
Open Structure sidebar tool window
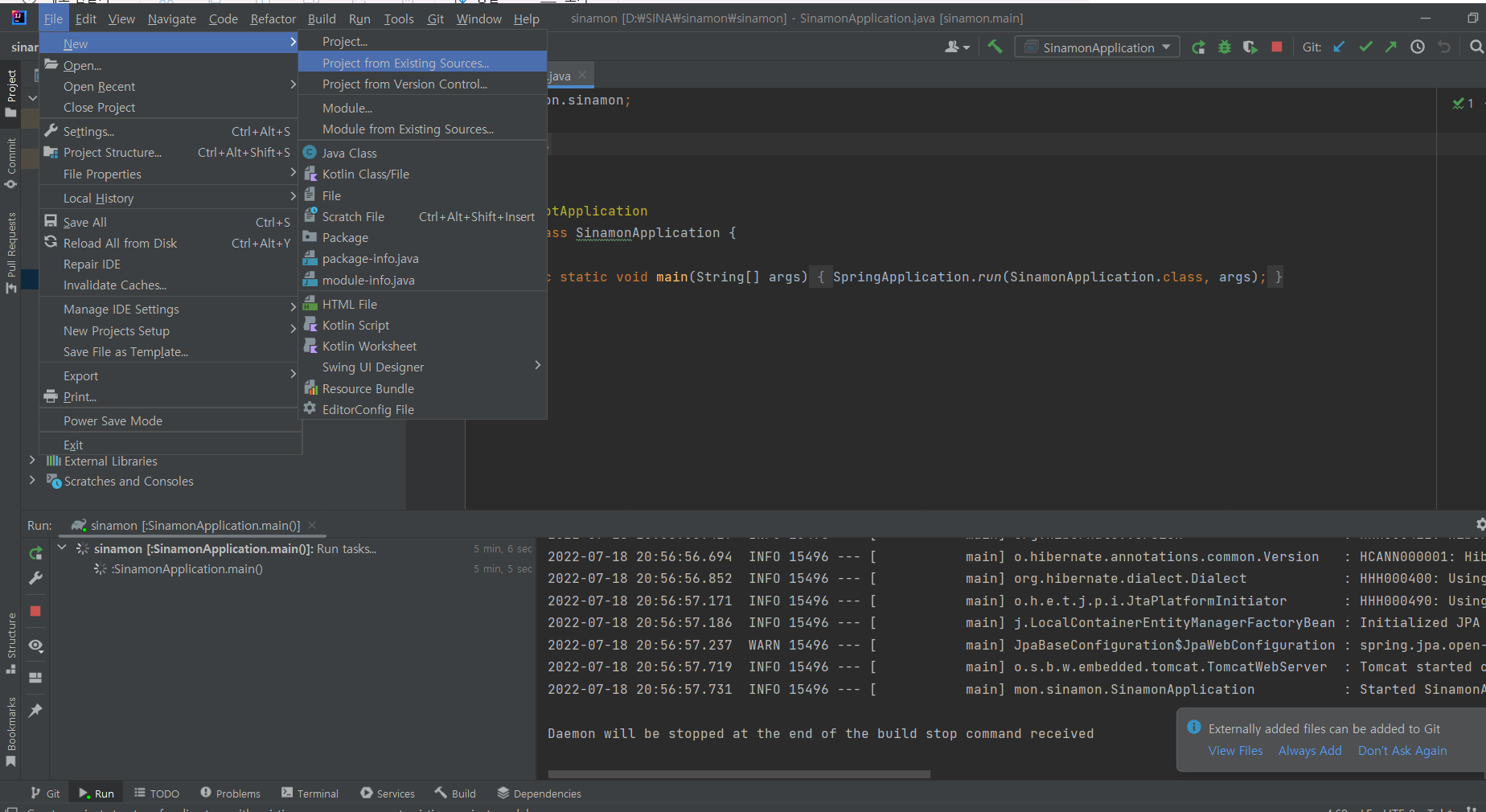[10, 643]
